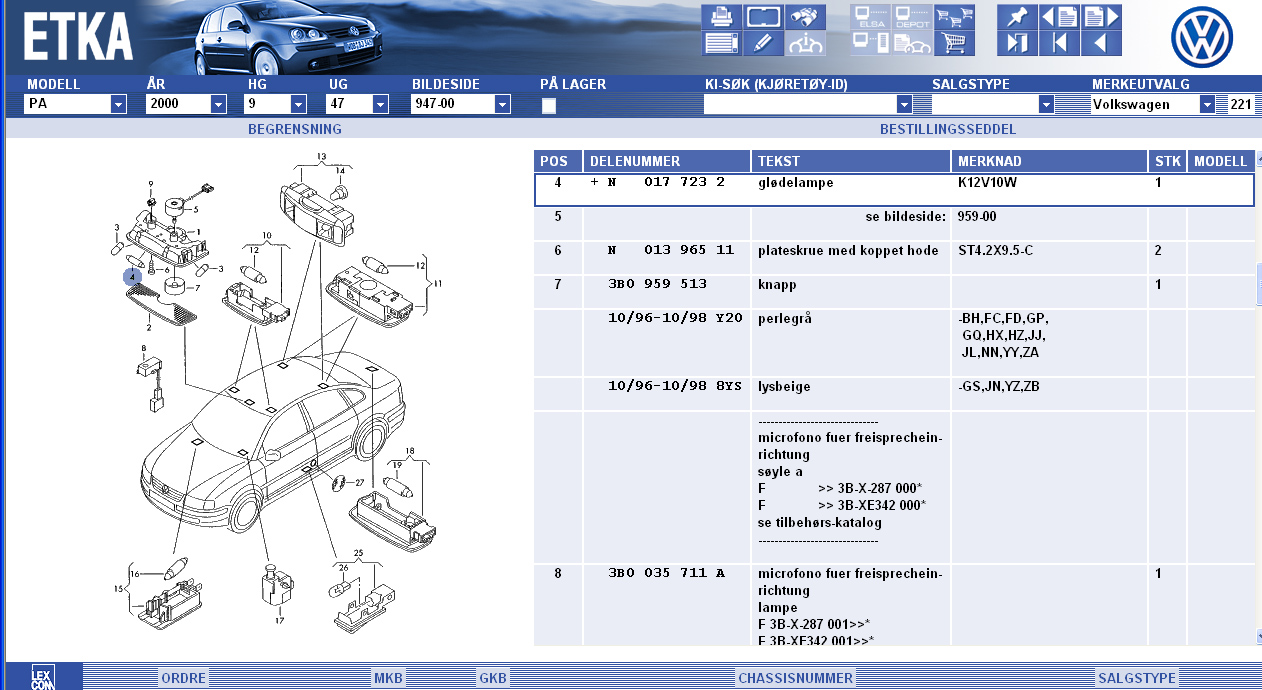Switch to the BESTILLINGSSEDDEL tab
The width and height of the screenshot is (1262, 690).
coord(948,129)
